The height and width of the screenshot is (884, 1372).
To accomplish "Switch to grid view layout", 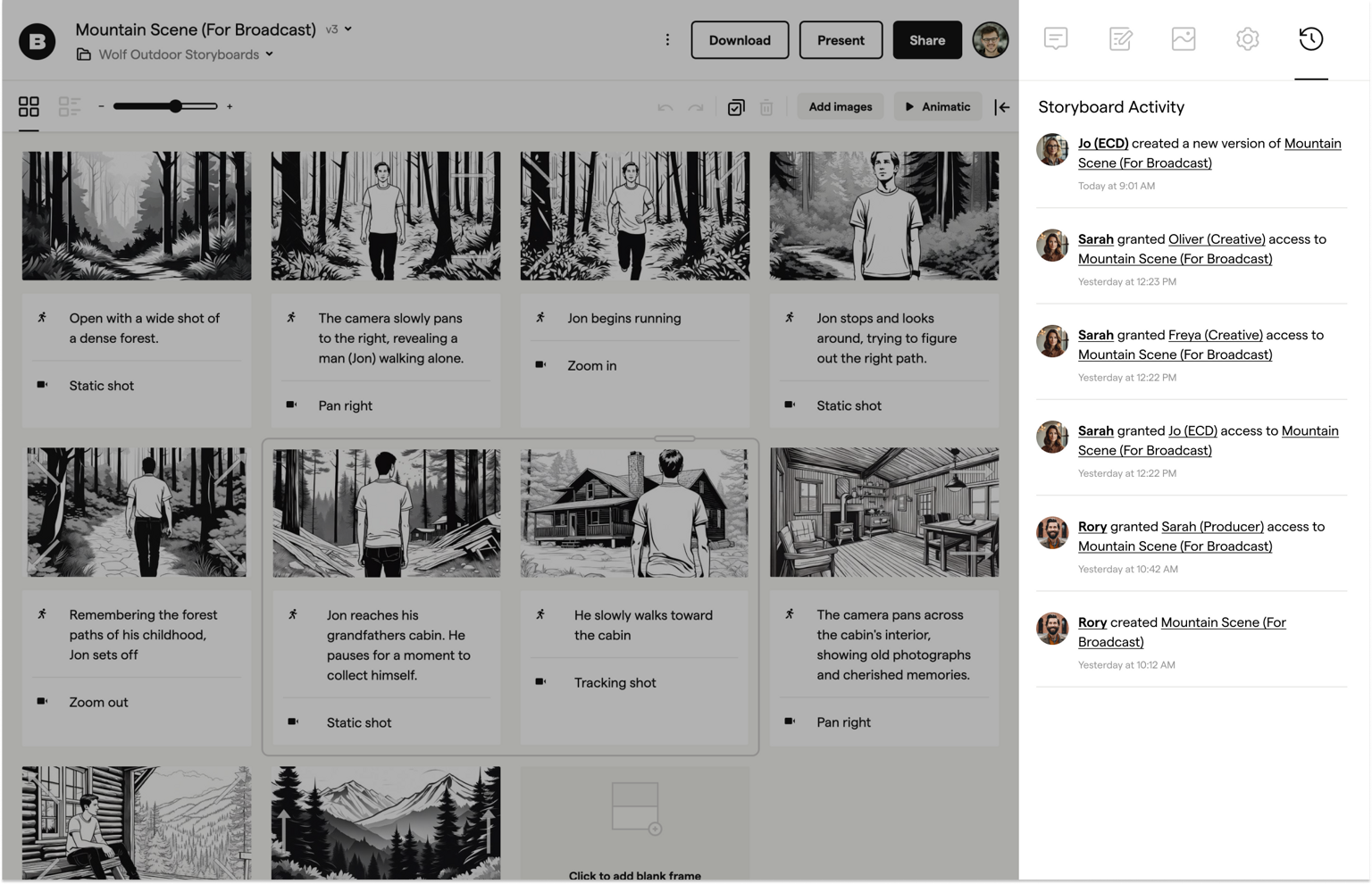I will [x=29, y=106].
